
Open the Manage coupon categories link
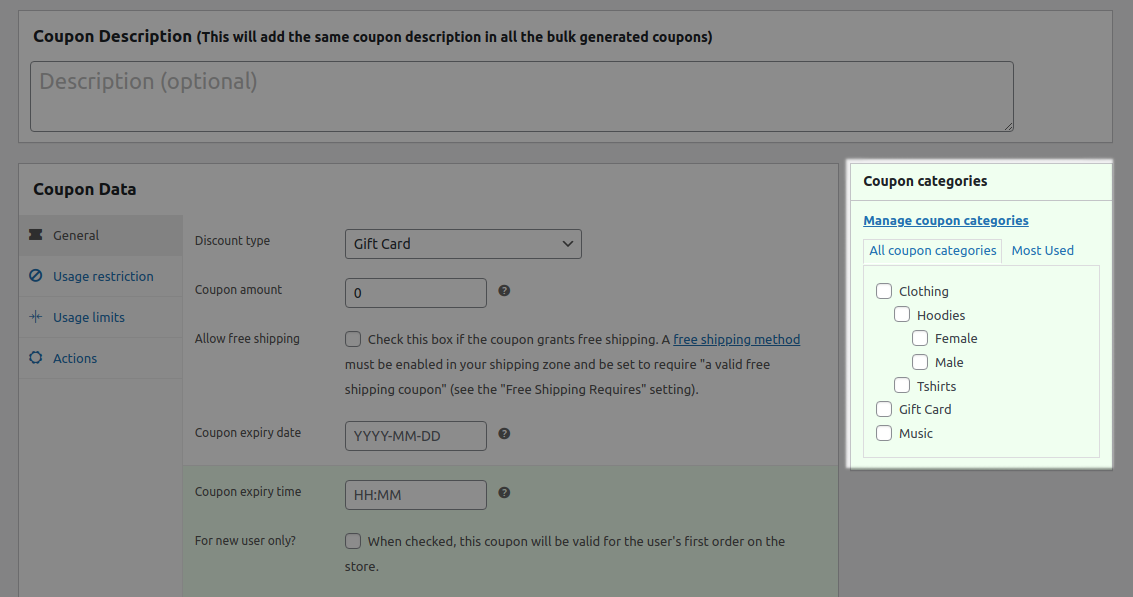pyautogui.click(x=945, y=220)
